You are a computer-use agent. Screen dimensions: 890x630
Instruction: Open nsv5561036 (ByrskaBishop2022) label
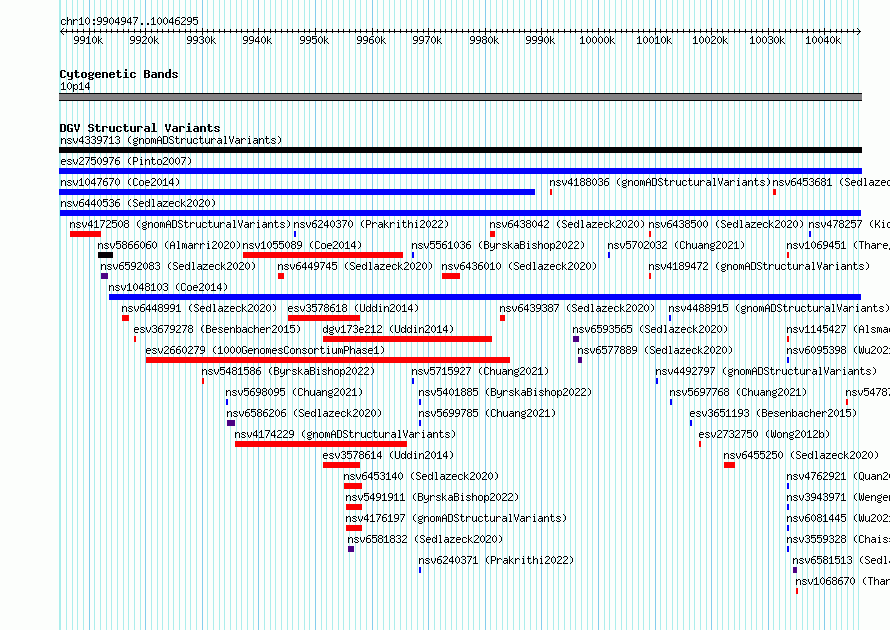click(x=498, y=245)
